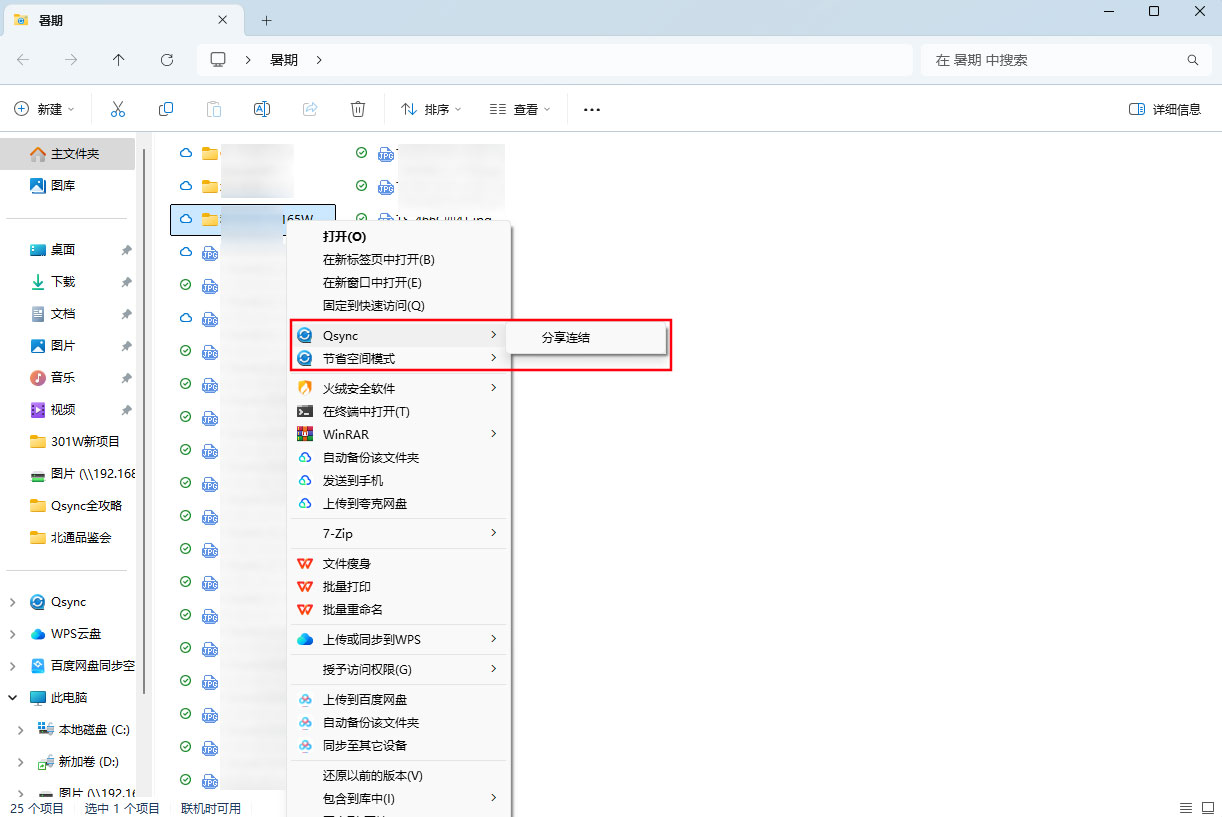
Task: Click the Copy icon in toolbar
Action: [x=166, y=109]
